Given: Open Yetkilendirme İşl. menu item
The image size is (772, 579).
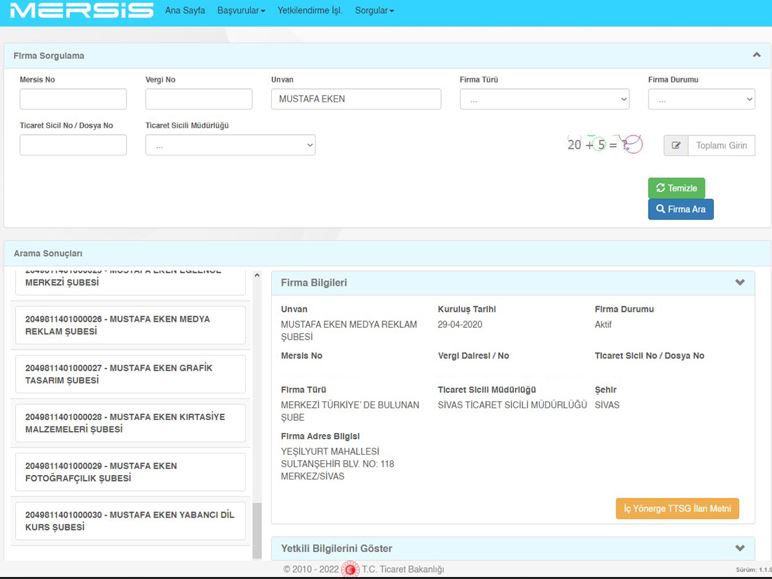Looking at the screenshot, I should [x=310, y=10].
